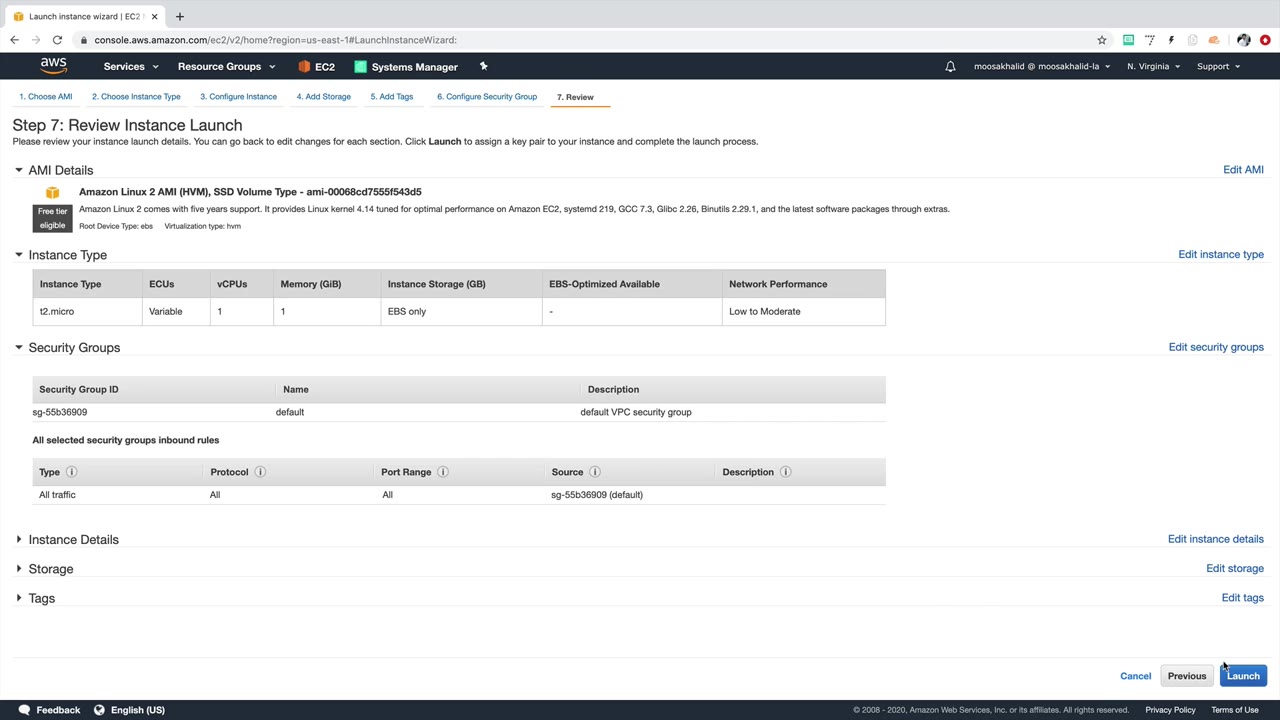Click security group ID sg-55b36909

pyautogui.click(x=59, y=412)
